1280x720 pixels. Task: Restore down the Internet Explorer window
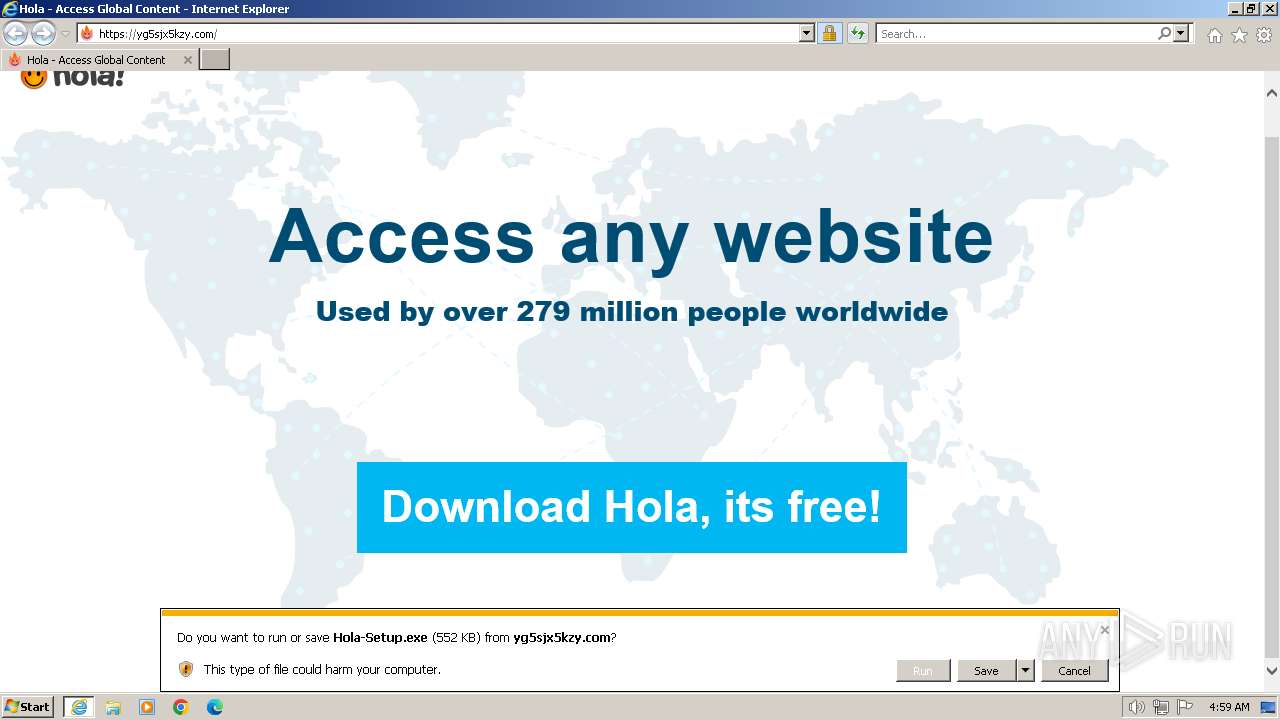[1251, 8]
